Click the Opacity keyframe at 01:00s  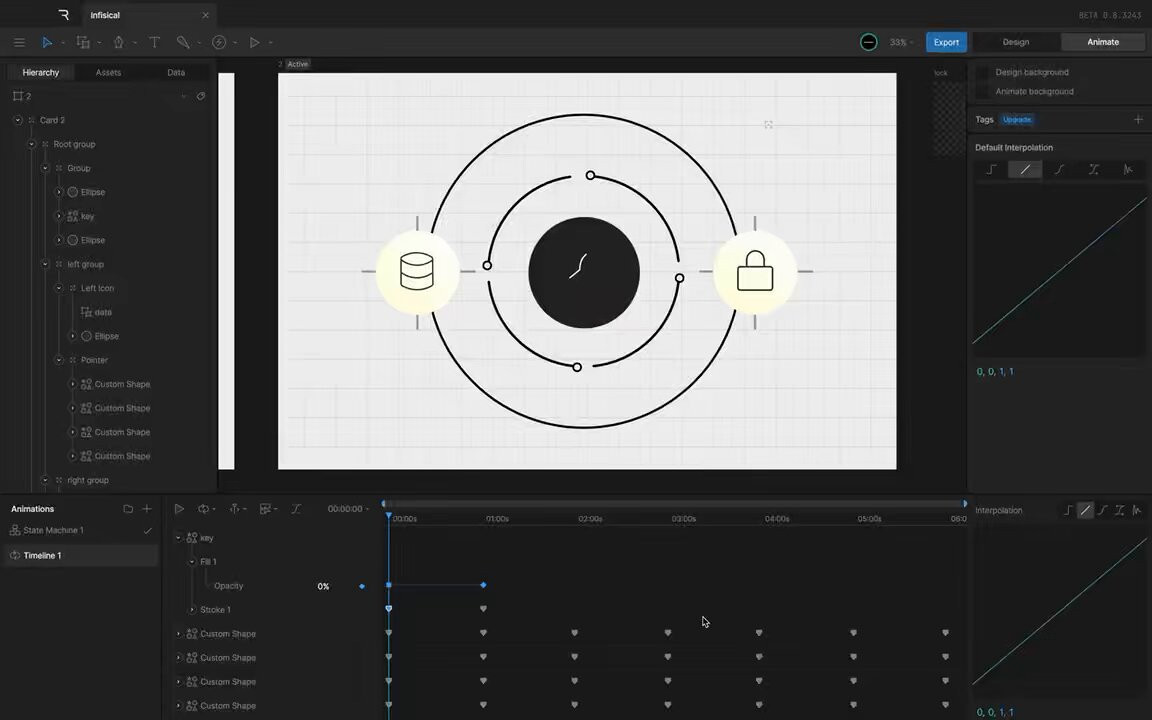pos(483,585)
